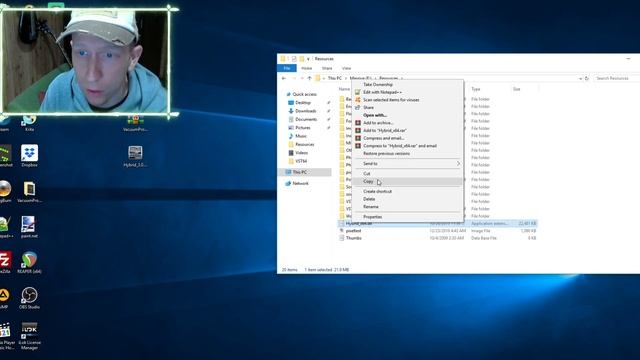
Task: Select Take Ownership from the context menu
Action: coord(408,84)
